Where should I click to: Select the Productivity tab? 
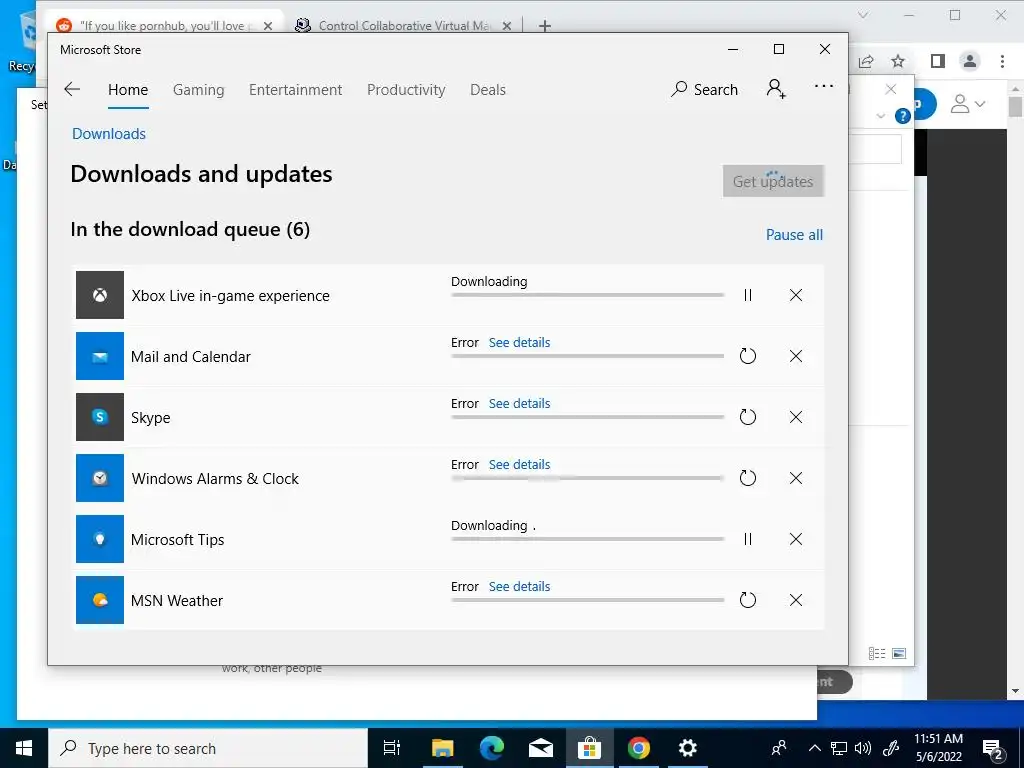coord(406,89)
